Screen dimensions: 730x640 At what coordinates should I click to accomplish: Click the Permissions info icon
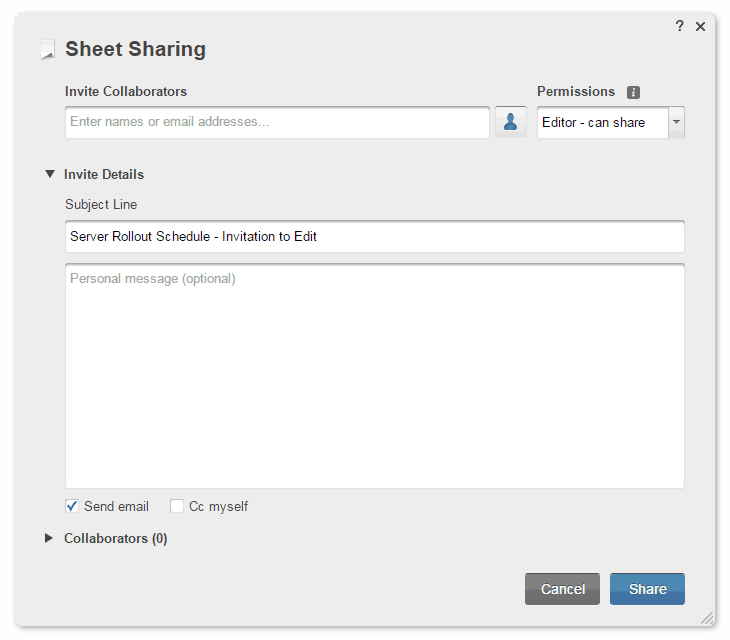pyautogui.click(x=633, y=92)
